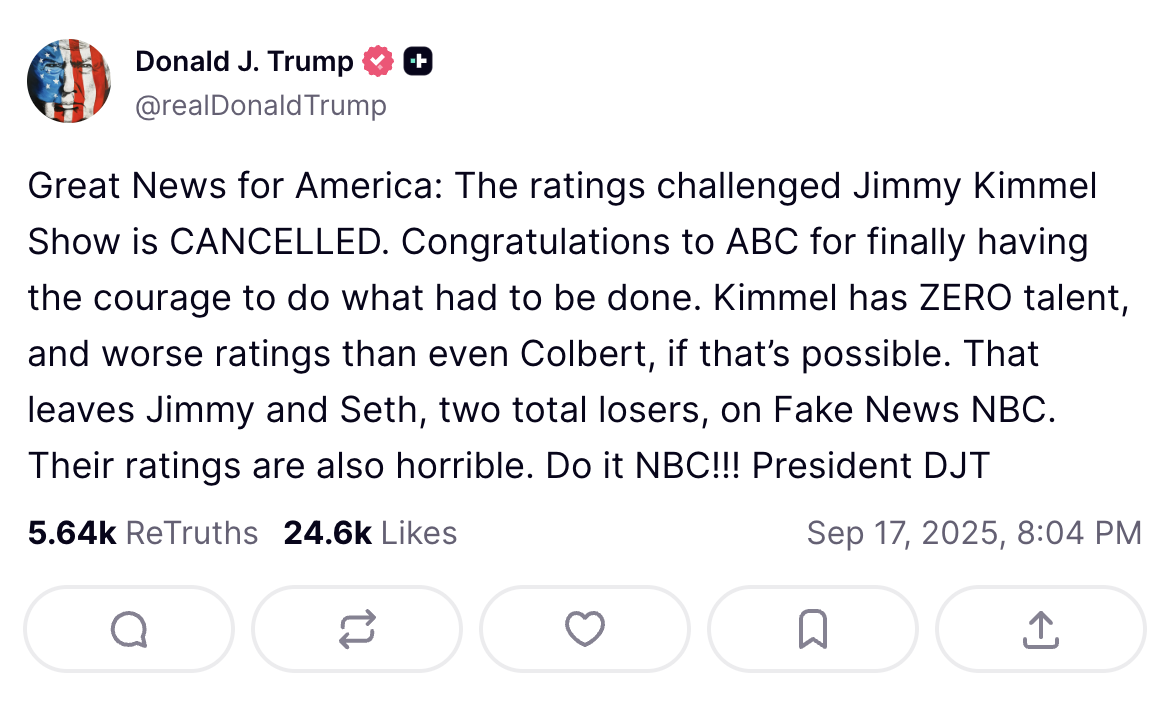Open the reply comment bubble button
The width and height of the screenshot is (1170, 728).
click(x=129, y=629)
